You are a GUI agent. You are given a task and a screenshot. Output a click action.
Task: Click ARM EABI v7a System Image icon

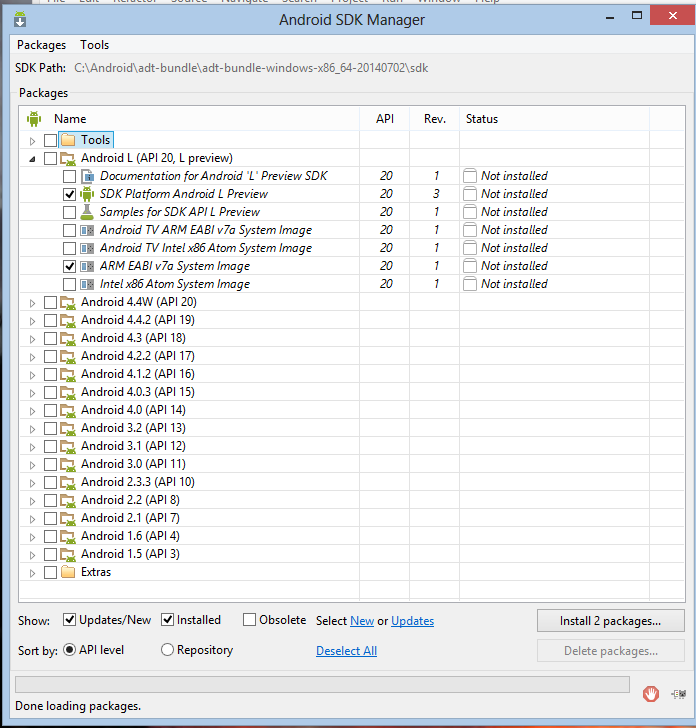pos(87,266)
